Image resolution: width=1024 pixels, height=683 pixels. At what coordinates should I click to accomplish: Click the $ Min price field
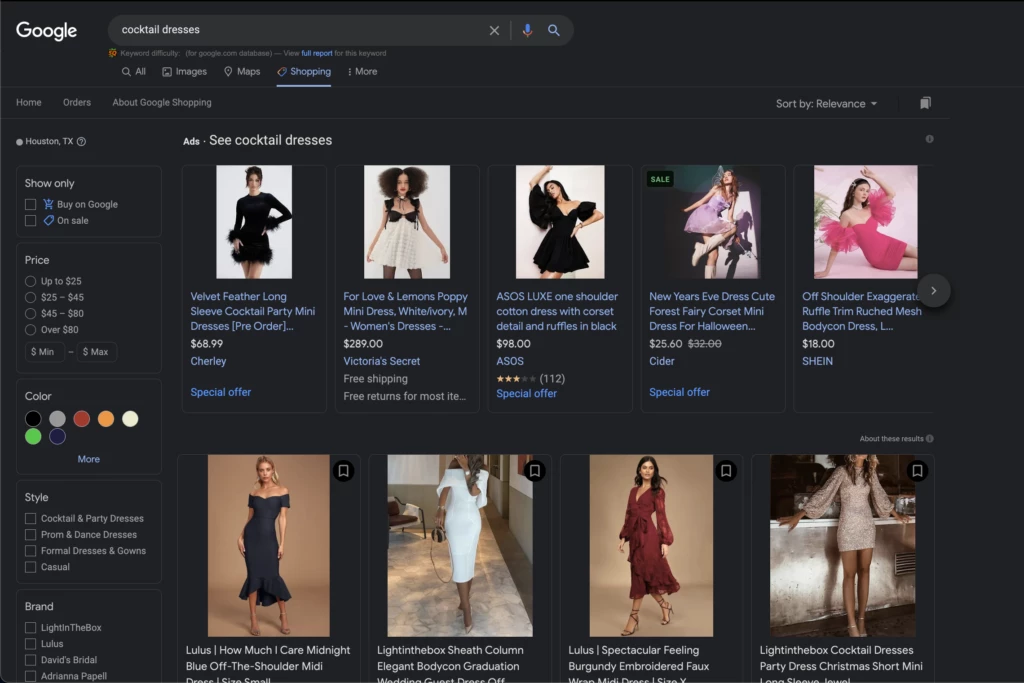pos(44,352)
